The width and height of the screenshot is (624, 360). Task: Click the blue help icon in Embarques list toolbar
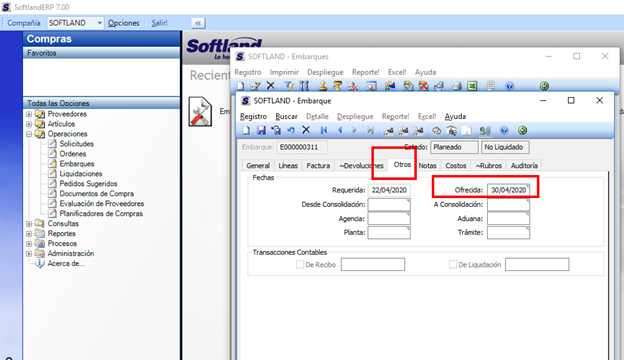[509, 86]
